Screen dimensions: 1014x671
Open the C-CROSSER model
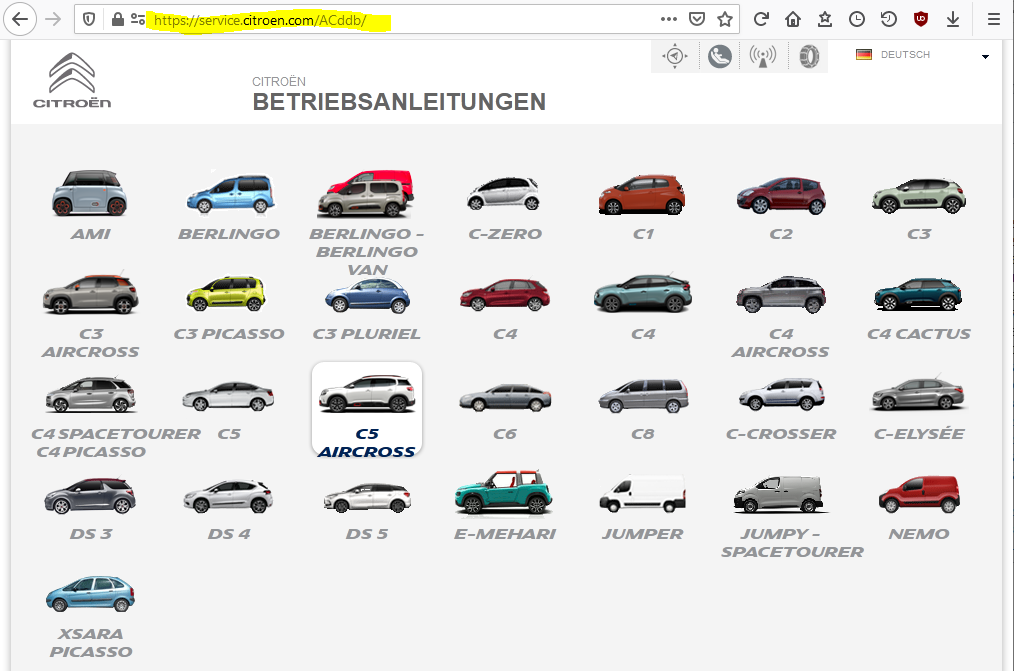(x=781, y=409)
